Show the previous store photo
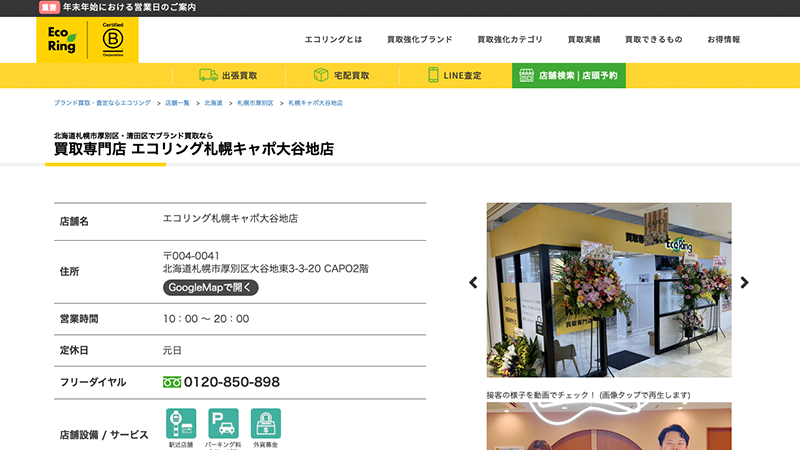 click(473, 283)
